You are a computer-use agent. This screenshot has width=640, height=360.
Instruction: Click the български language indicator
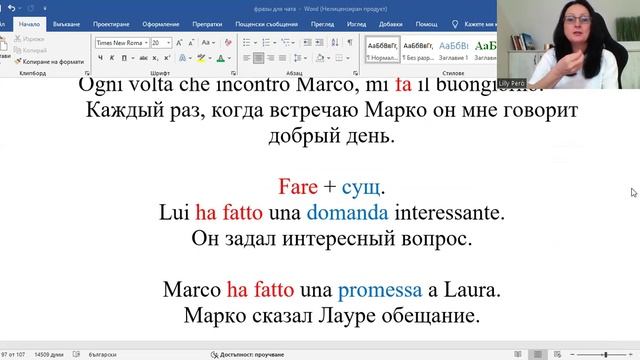point(102,355)
